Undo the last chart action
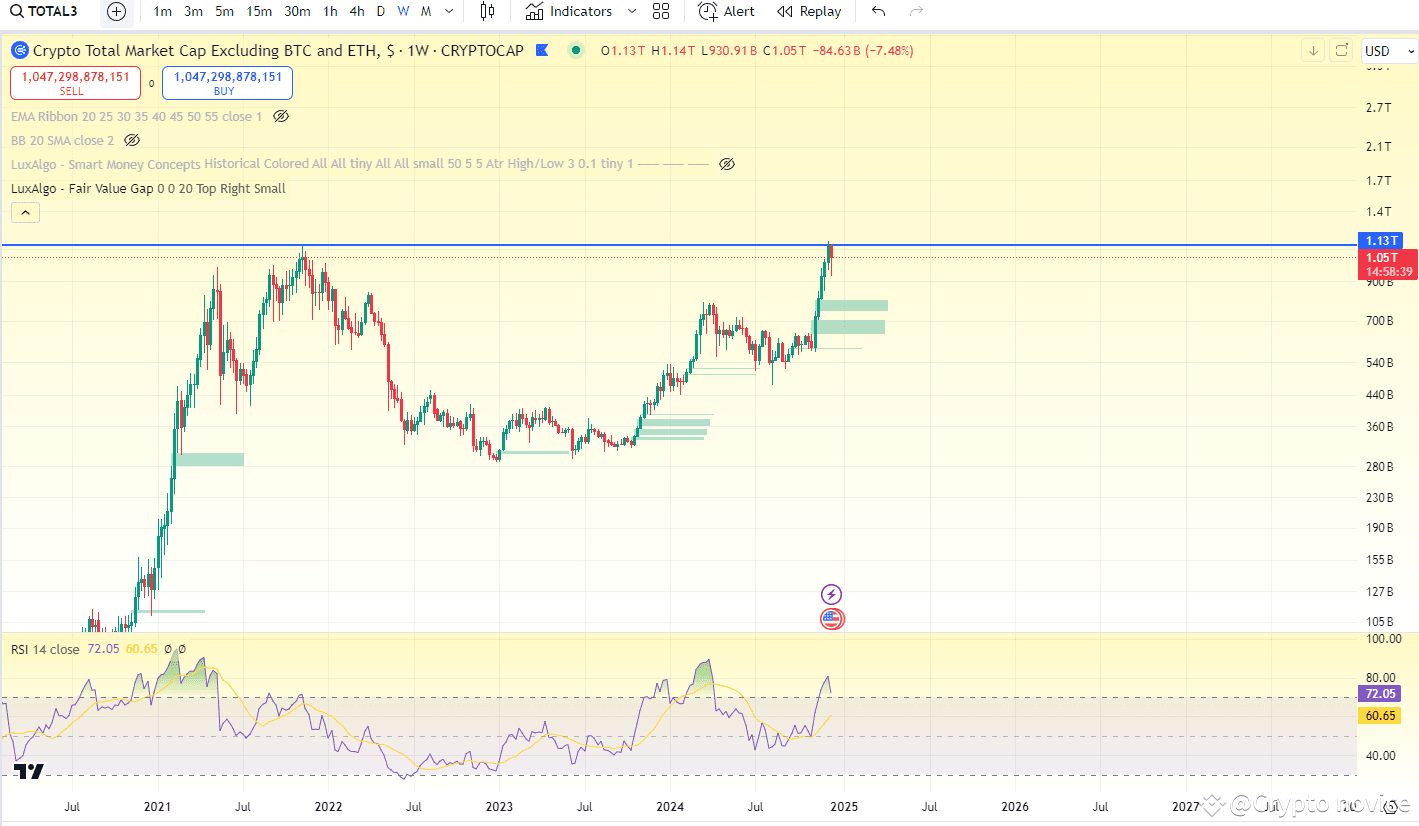Image resolution: width=1419 pixels, height=826 pixels. 878,11
